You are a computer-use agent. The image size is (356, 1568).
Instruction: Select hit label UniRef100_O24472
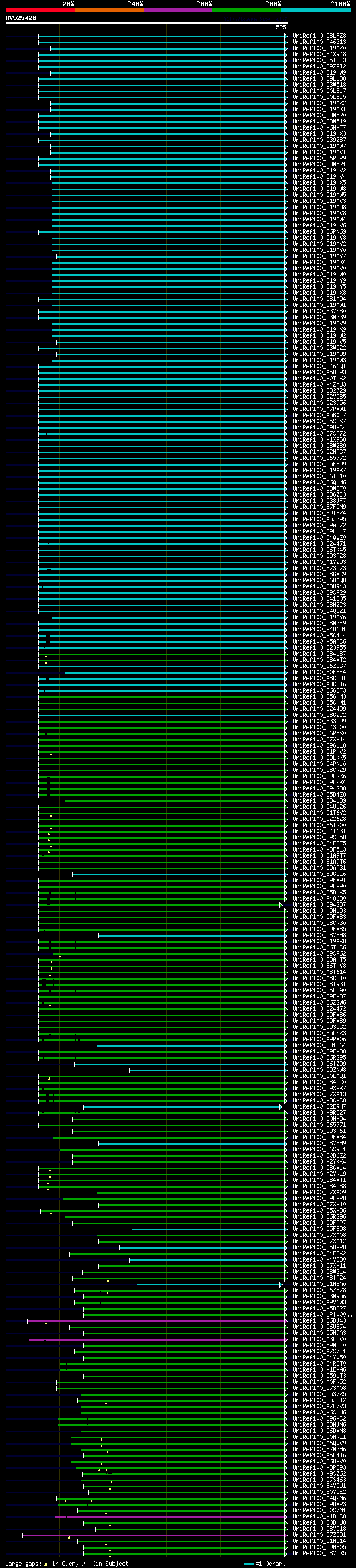[319, 1008]
